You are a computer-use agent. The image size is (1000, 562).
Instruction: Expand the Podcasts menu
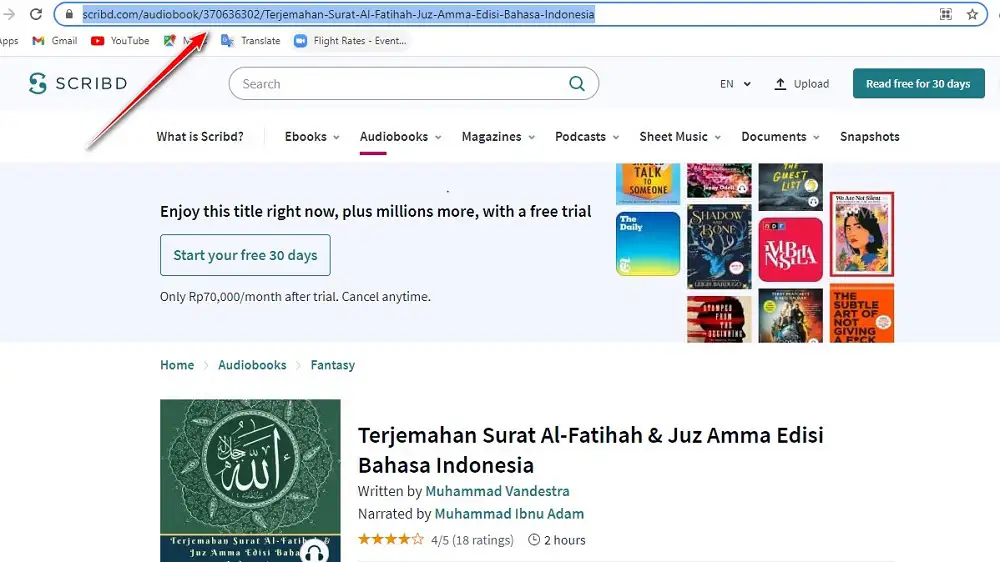pyautogui.click(x=587, y=137)
